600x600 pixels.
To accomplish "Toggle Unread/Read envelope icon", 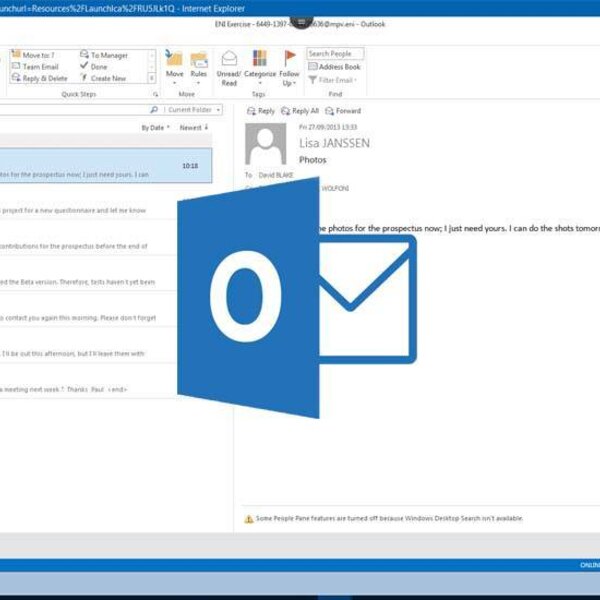I will tap(229, 59).
